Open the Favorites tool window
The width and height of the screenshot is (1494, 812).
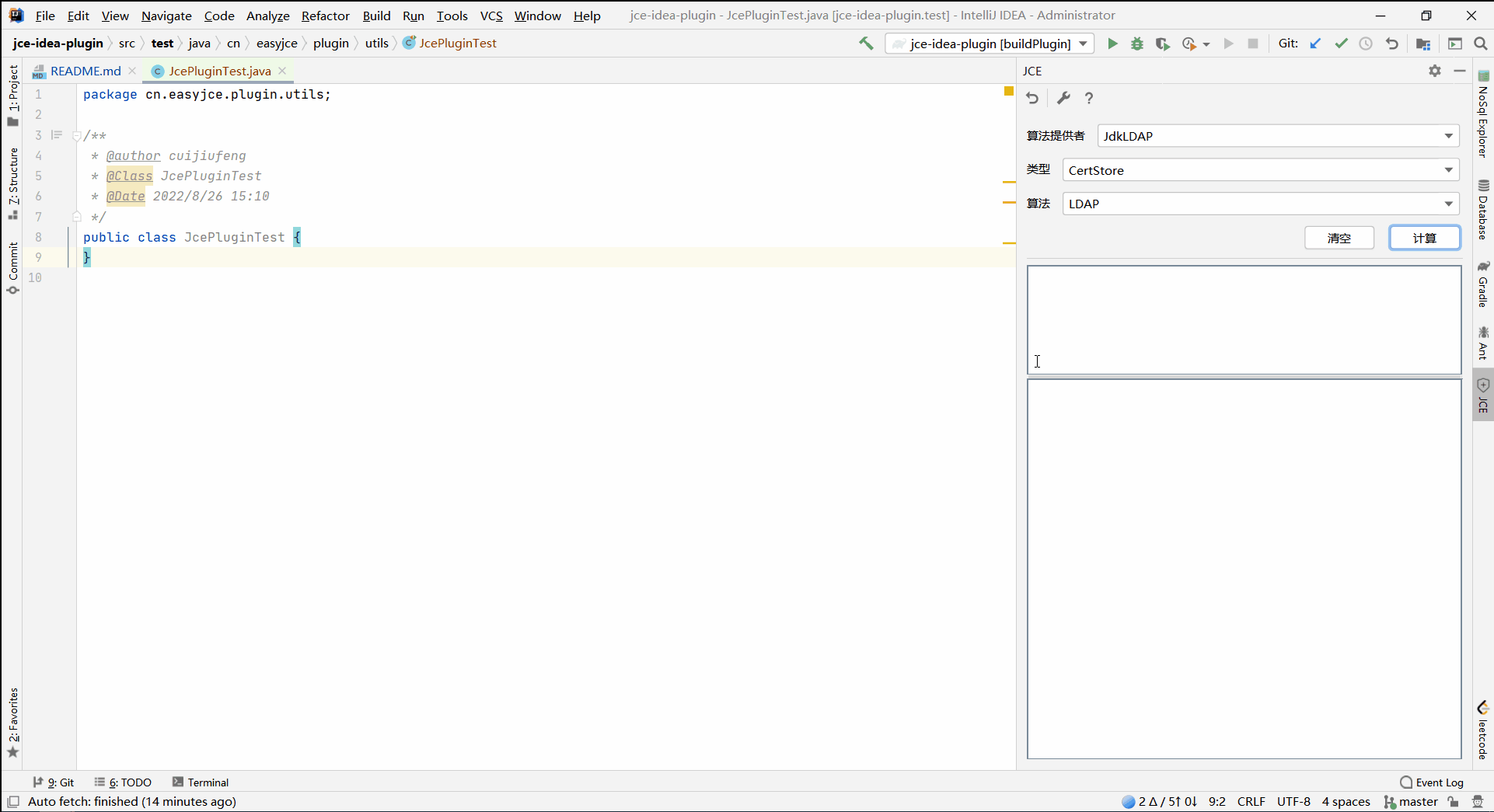12,723
